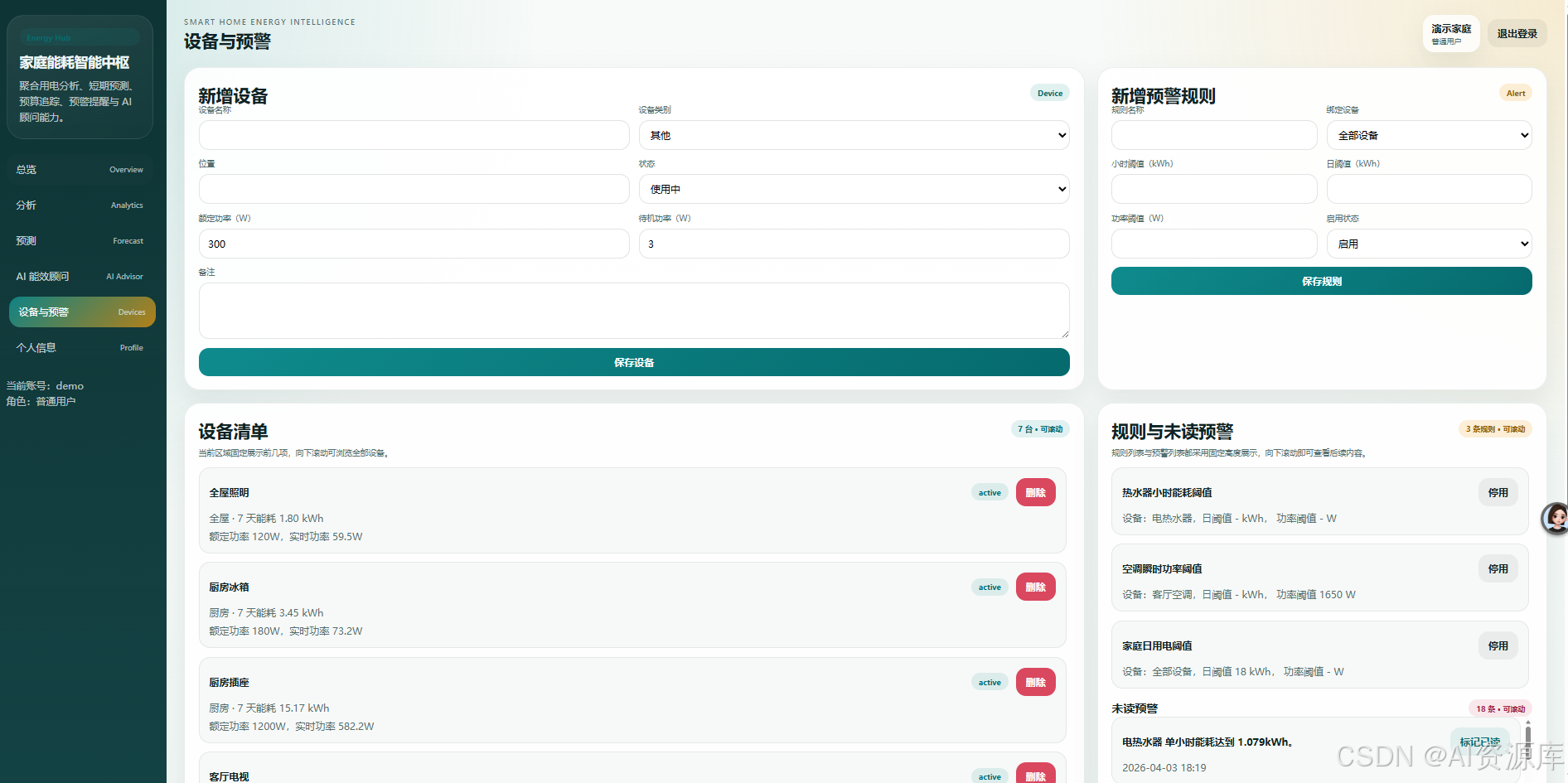
Task: Click the active badge on 客厅电视
Action: pyautogui.click(x=990, y=776)
